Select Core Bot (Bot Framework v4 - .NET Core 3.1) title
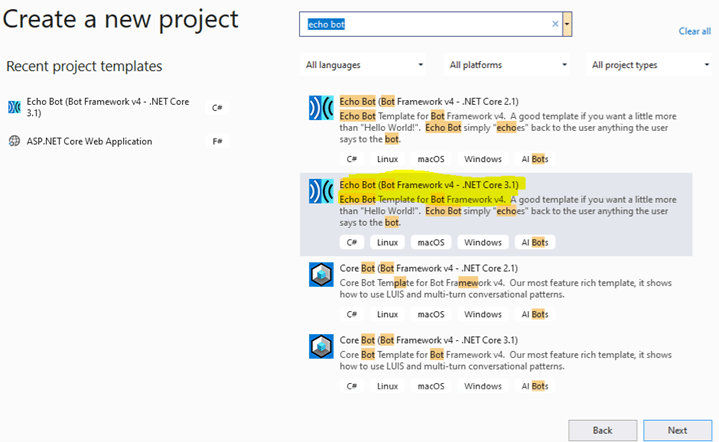The image size is (719, 442). (x=428, y=340)
